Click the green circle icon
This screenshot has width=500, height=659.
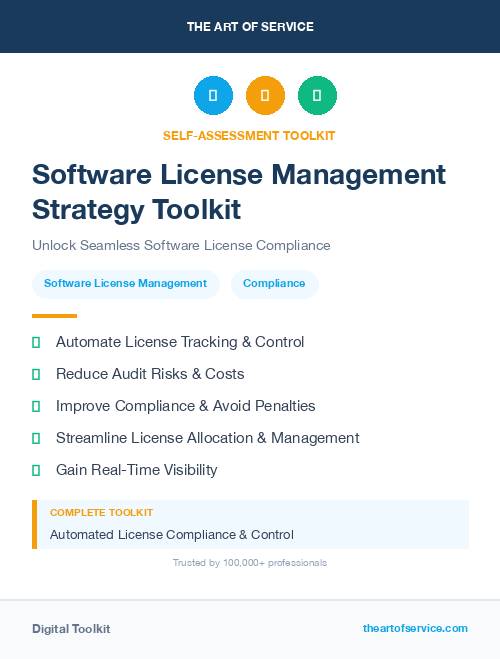pyautogui.click(x=317, y=95)
